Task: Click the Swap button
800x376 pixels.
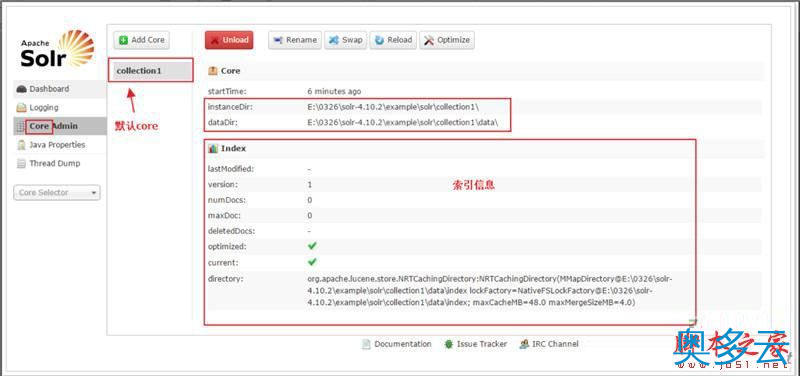Action: click(x=345, y=40)
